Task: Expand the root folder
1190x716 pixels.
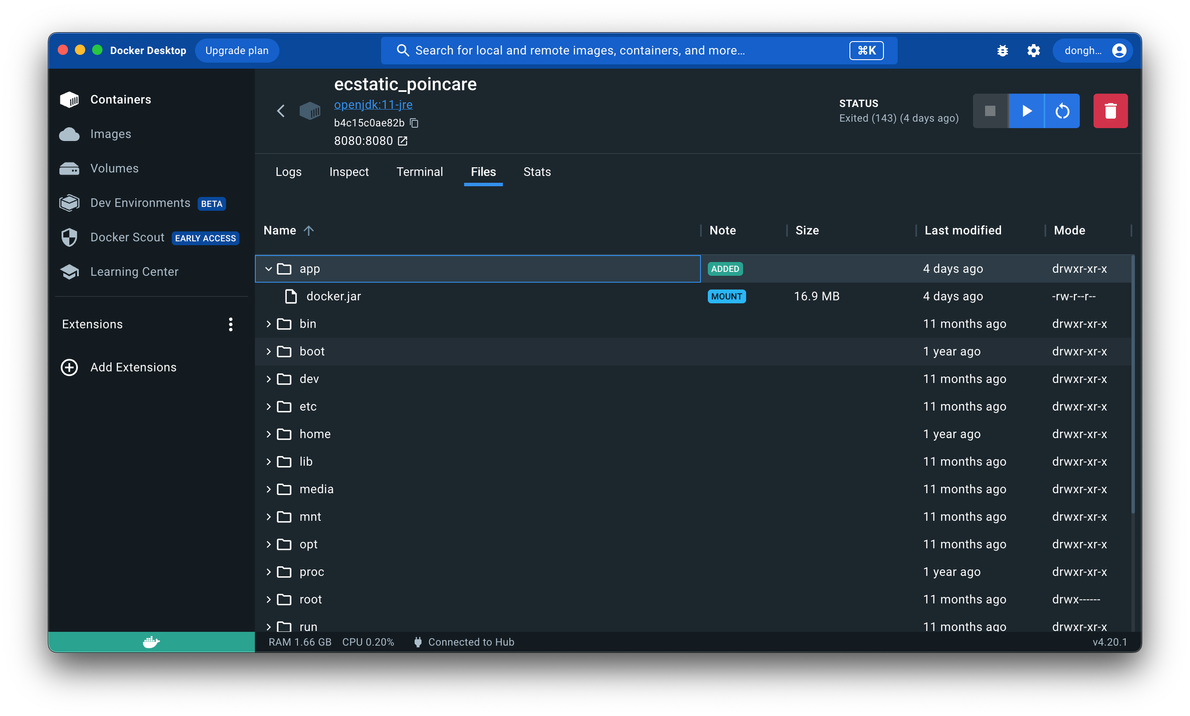Action: point(268,600)
